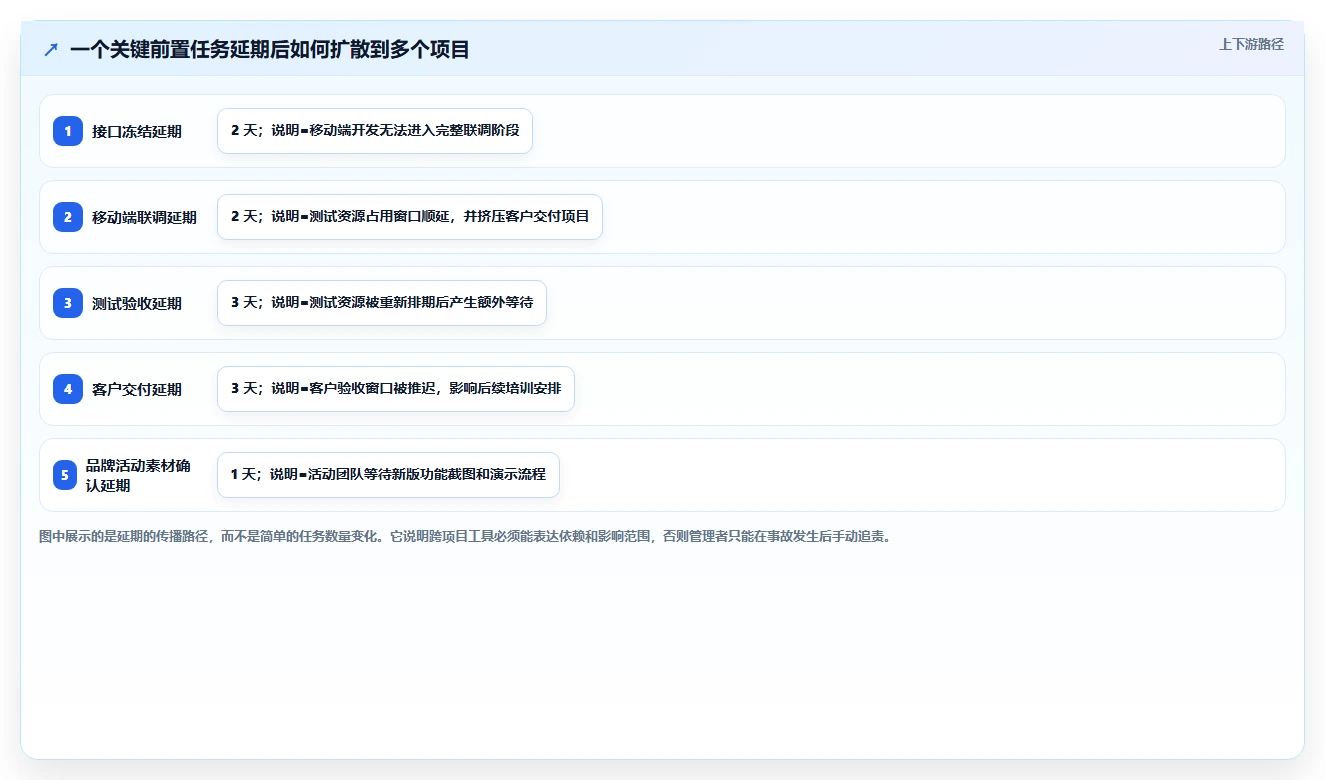Screen dimensions: 1325x780
Task: Select step badge number 1
Action: [68, 131]
